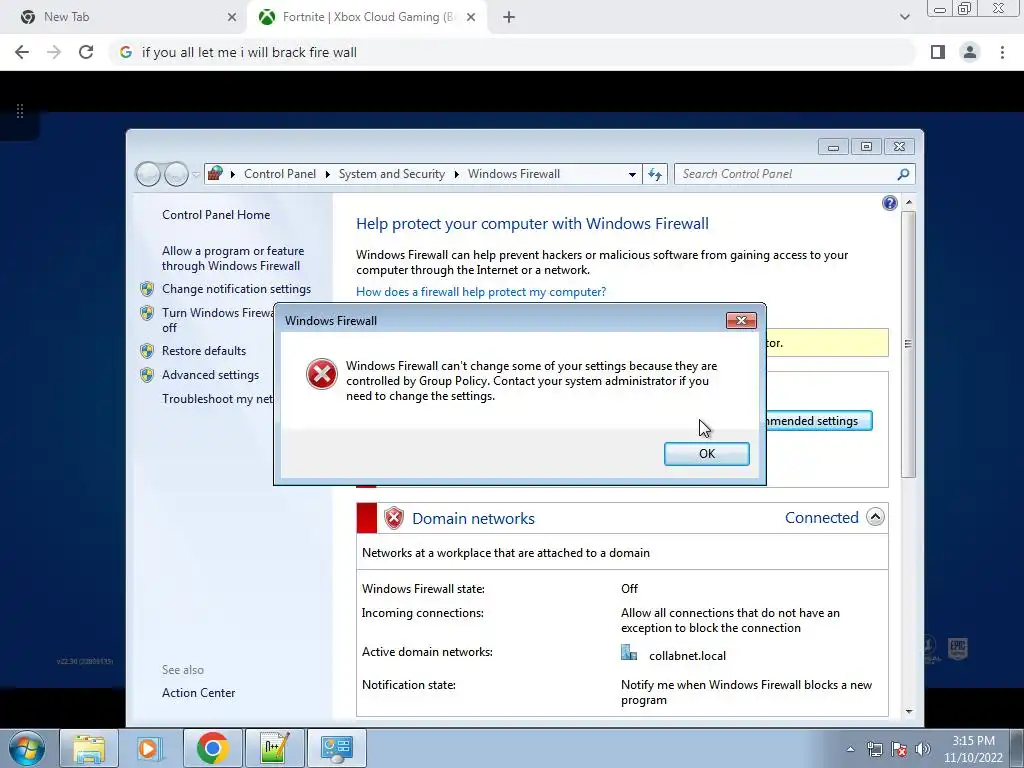
Task: Open Action Center under See also
Action: tap(199, 693)
